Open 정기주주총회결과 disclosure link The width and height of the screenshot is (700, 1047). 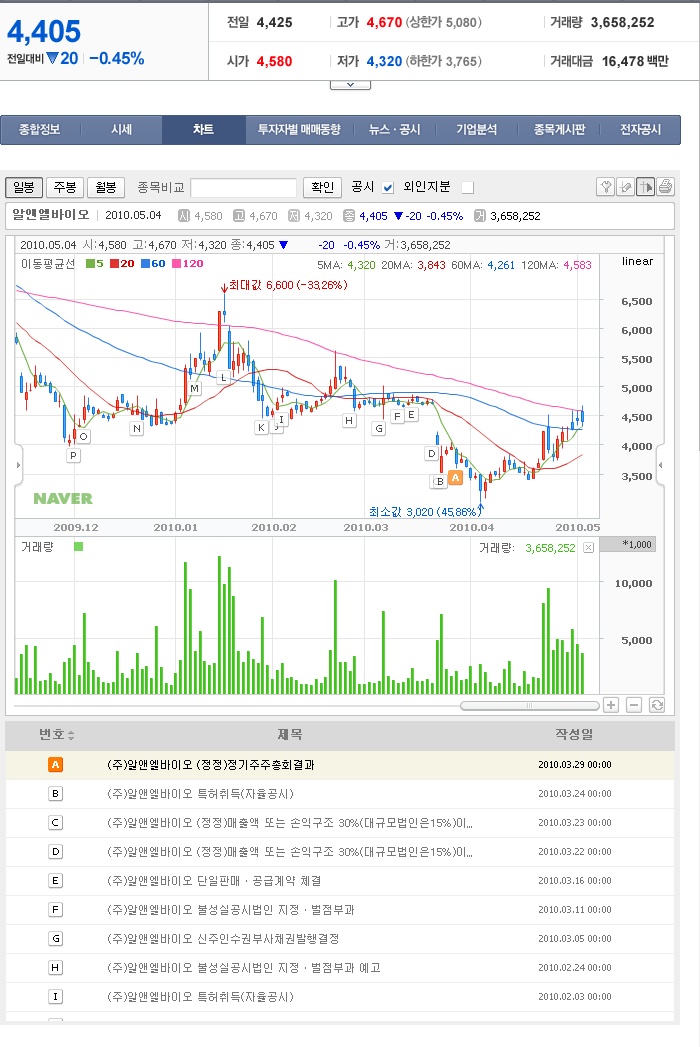tap(210, 765)
